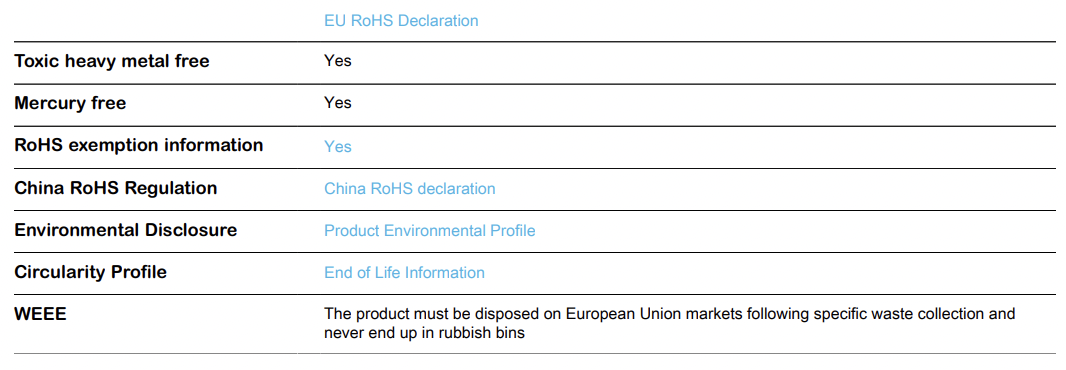Viewport: 1066px width, 370px height.
Task: Click the Yes value for Toxic heavy metal free
Action: [338, 61]
